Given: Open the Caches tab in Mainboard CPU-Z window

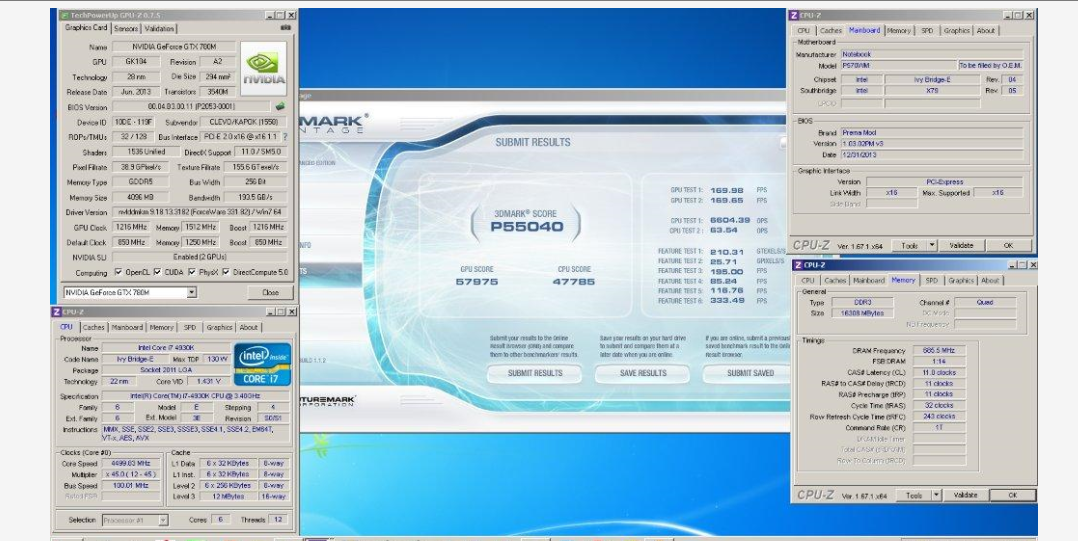Looking at the screenshot, I should (830, 31).
